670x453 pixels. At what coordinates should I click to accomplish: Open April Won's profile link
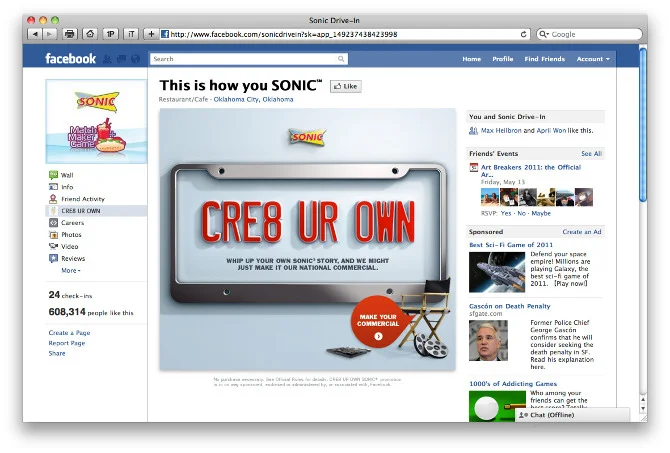[x=551, y=130]
